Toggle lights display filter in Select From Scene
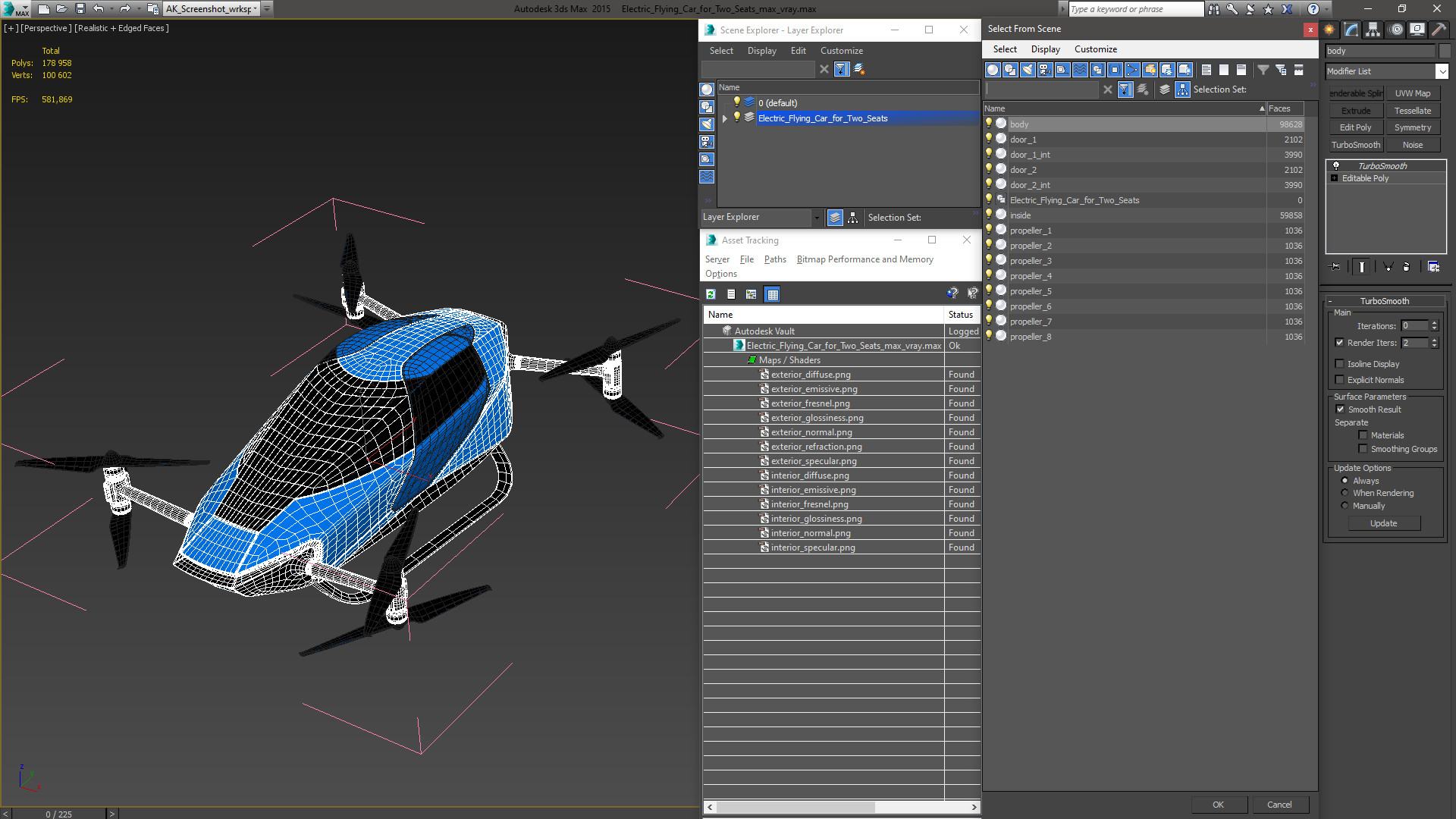Screen dimensions: 1456x819 pyautogui.click(x=1028, y=70)
